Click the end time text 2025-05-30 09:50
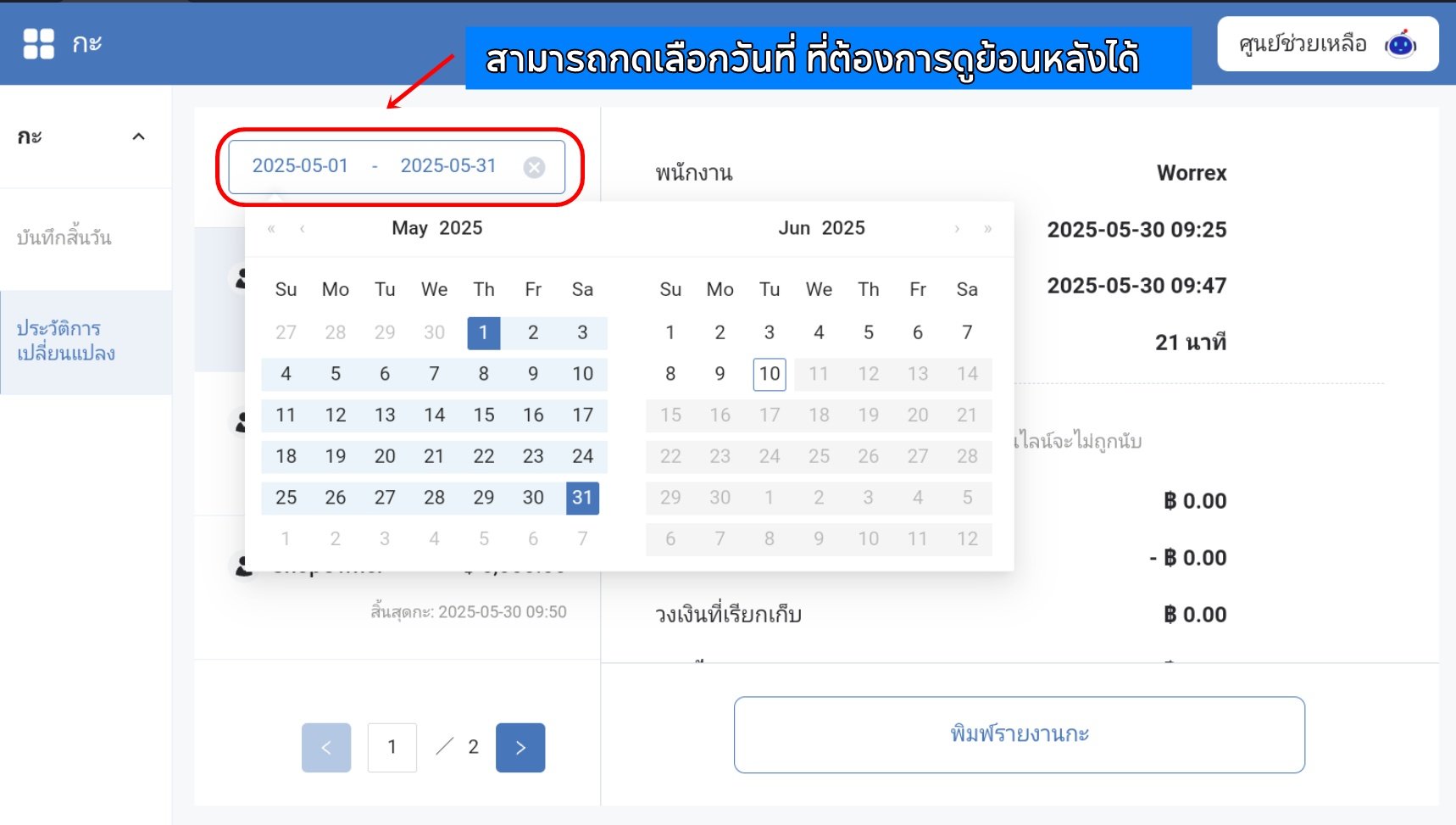This screenshot has width=1456, height=825. tap(503, 612)
